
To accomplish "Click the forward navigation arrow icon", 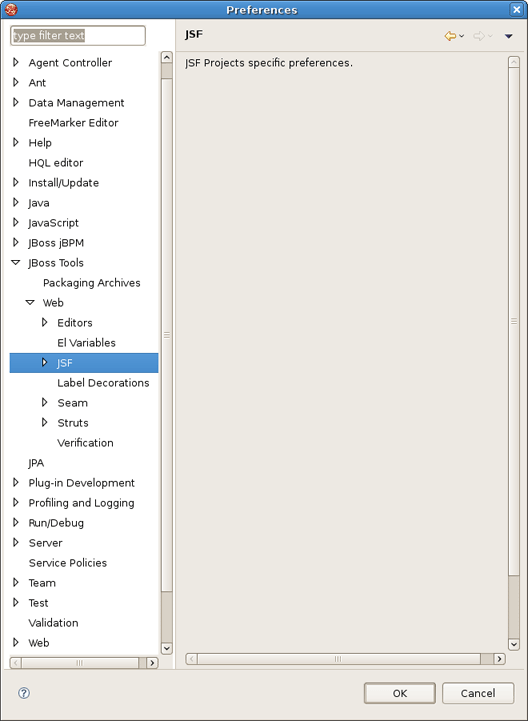I will click(x=479, y=36).
